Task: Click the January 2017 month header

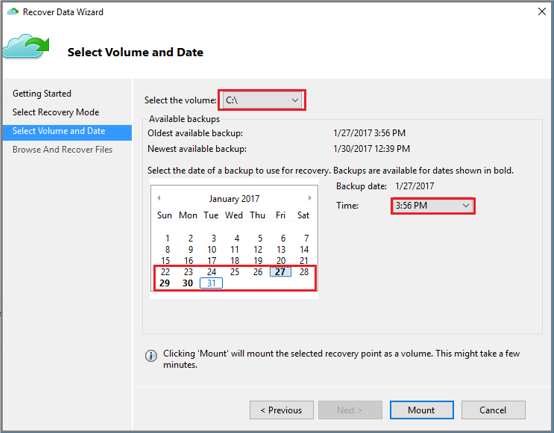Action: [234, 198]
